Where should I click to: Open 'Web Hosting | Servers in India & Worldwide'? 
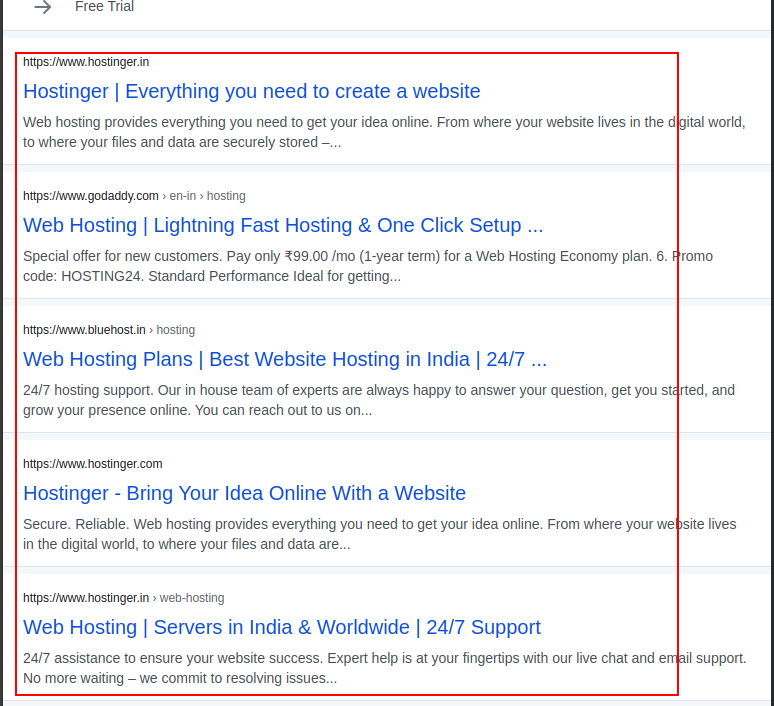pyautogui.click(x=282, y=627)
